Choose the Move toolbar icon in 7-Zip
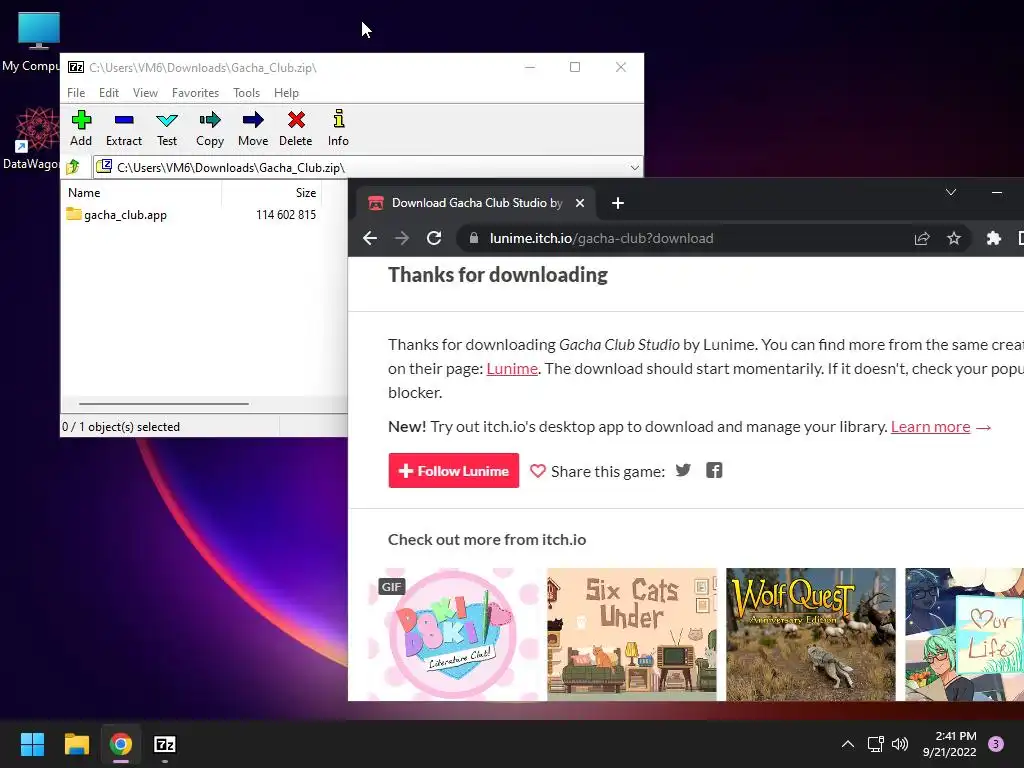1024x768 pixels. point(253,129)
